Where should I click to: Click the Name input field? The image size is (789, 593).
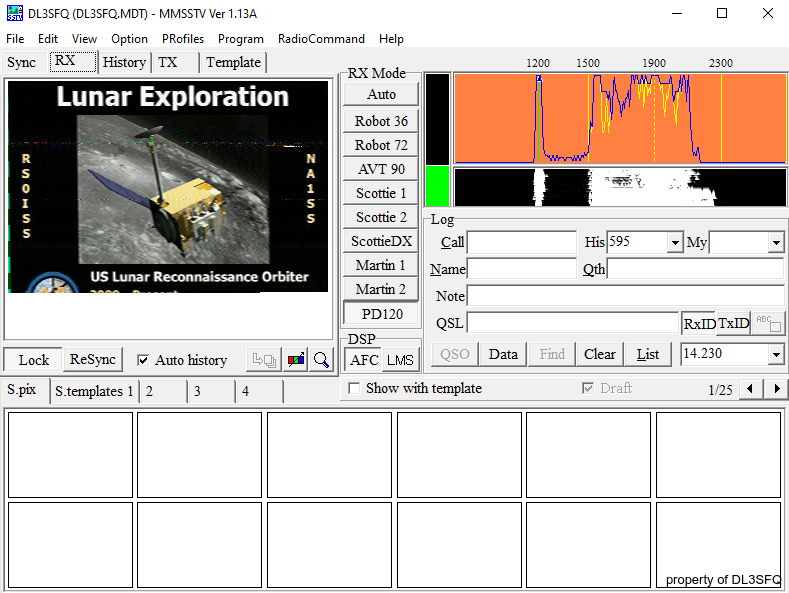coord(521,269)
